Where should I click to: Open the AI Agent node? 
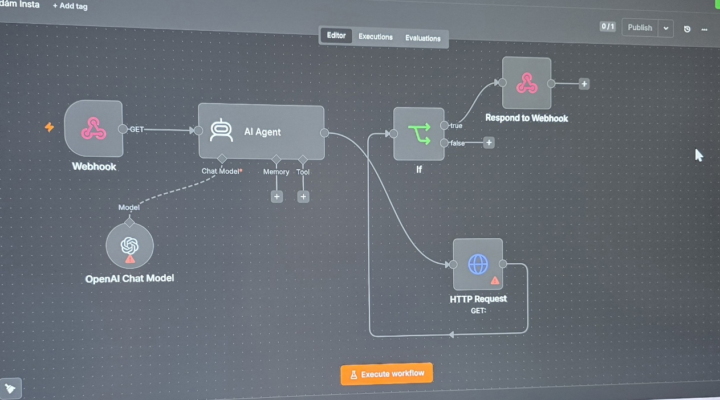click(x=261, y=132)
